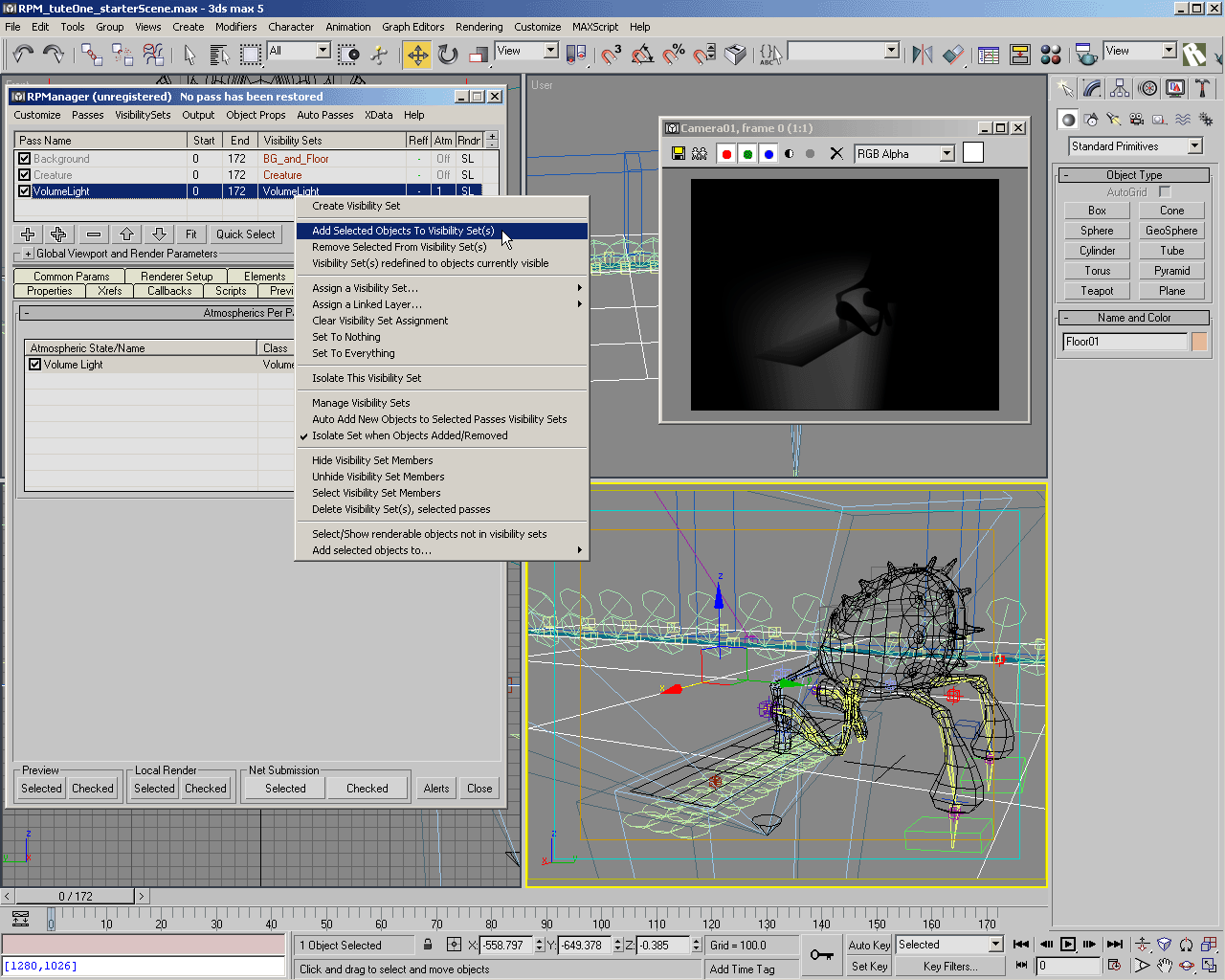This screenshot has height=980, width=1225.
Task: Open the Material Editor spheres icon
Action: click(1051, 54)
